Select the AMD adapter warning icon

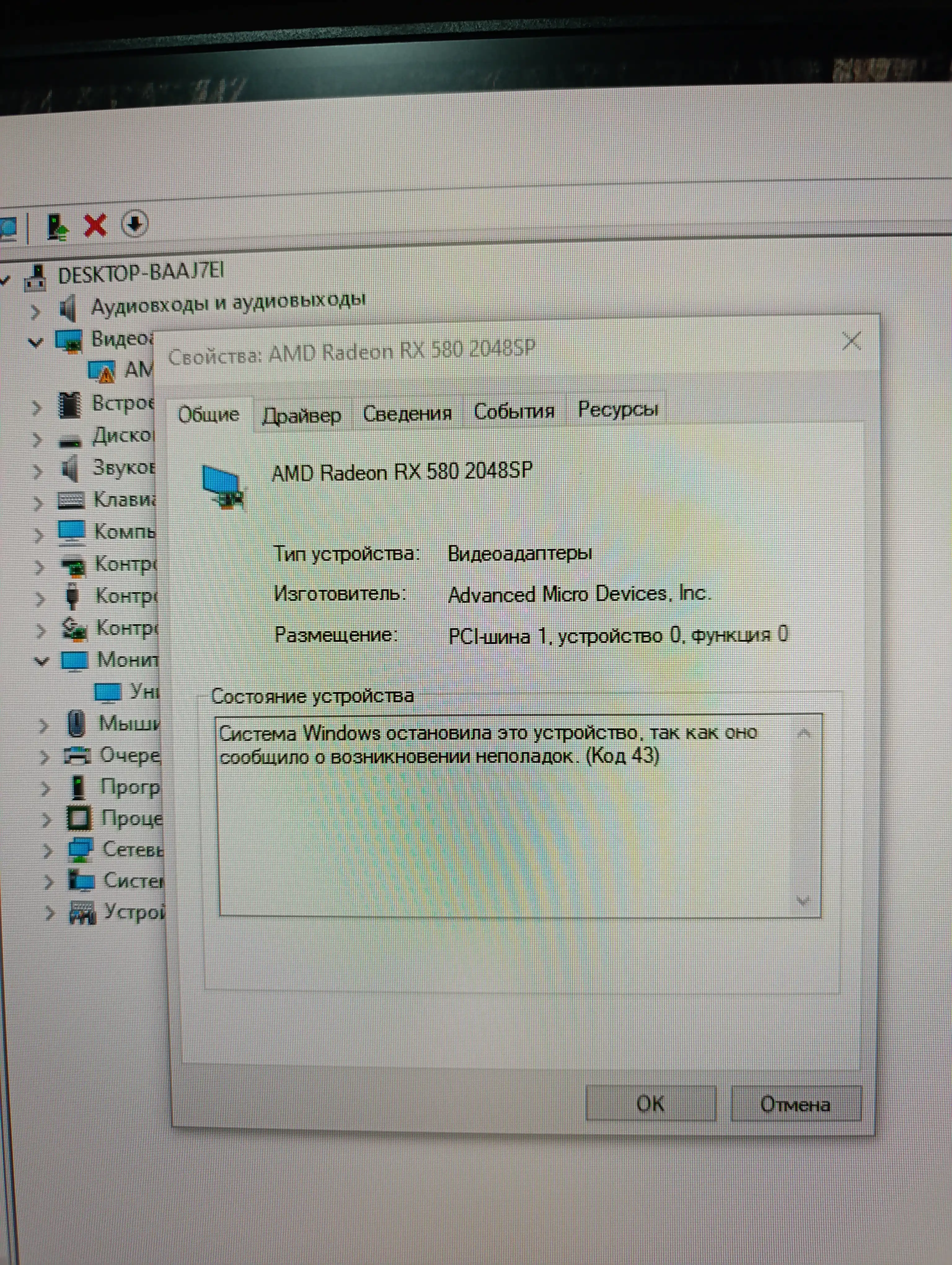pos(102,371)
